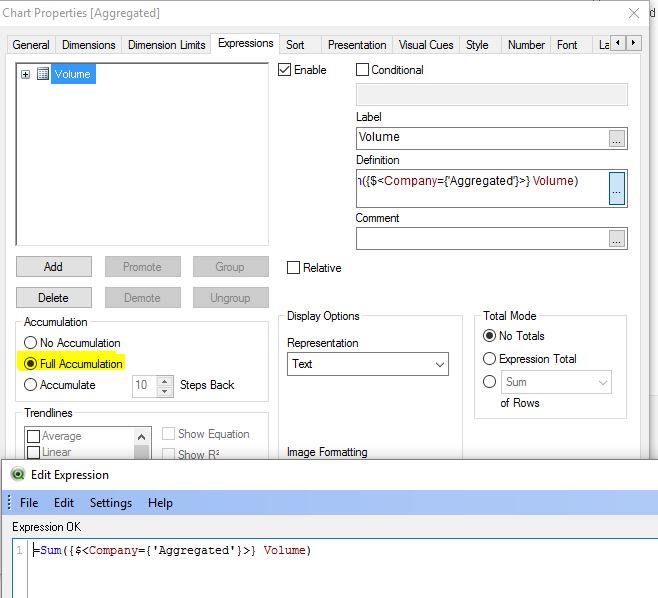Select Full Accumulation radio button

tap(30, 364)
